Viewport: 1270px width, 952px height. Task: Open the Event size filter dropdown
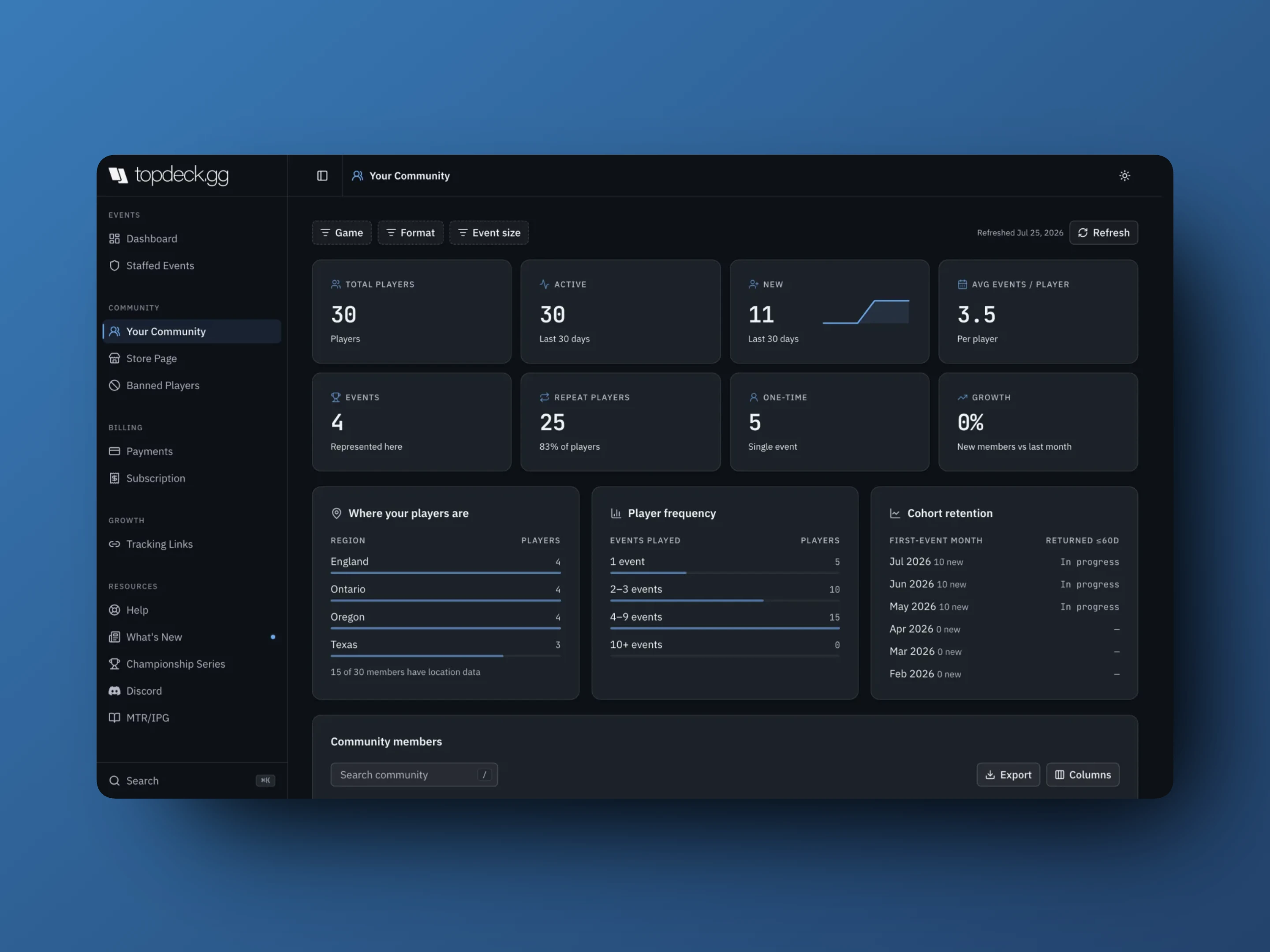pos(489,232)
